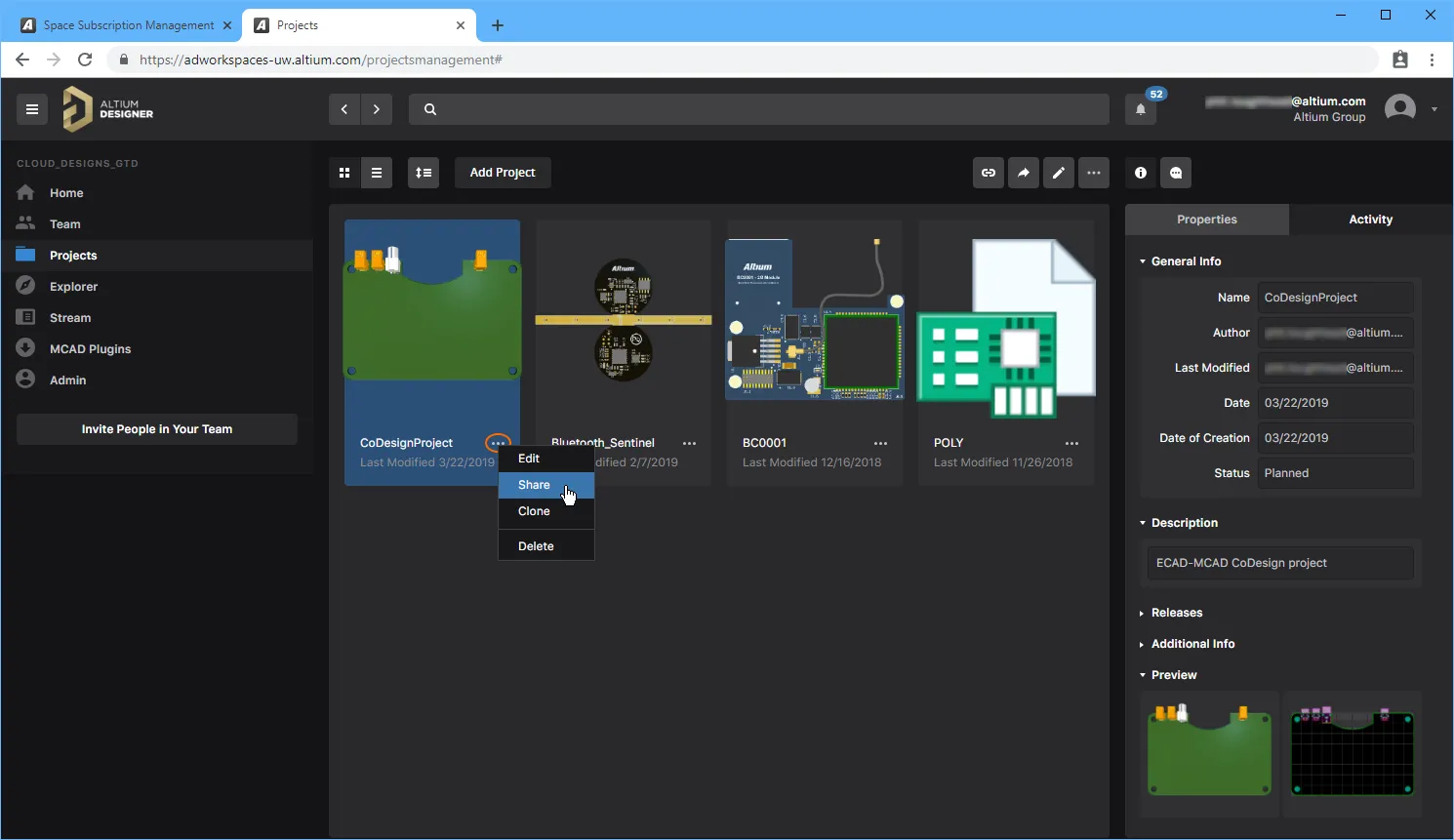Open the comments panel icon

pyautogui.click(x=1176, y=173)
